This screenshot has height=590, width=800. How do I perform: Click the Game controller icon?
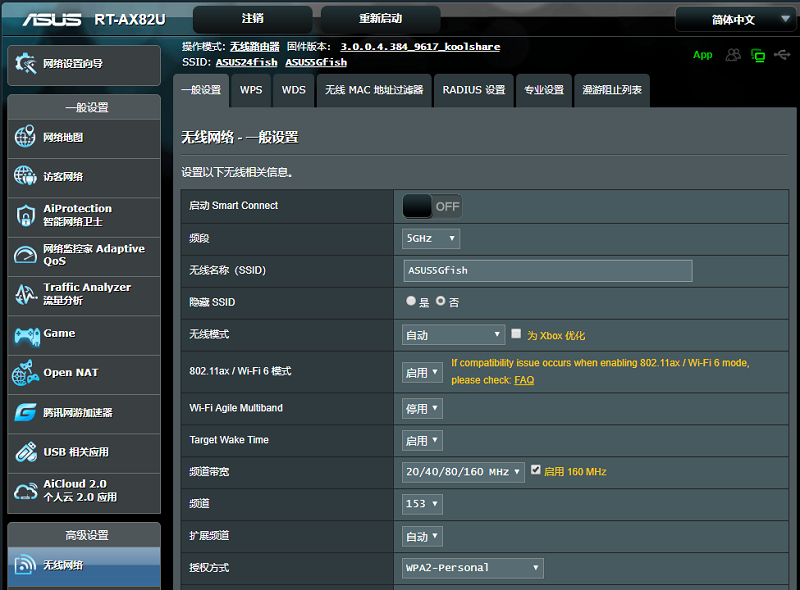click(27, 336)
